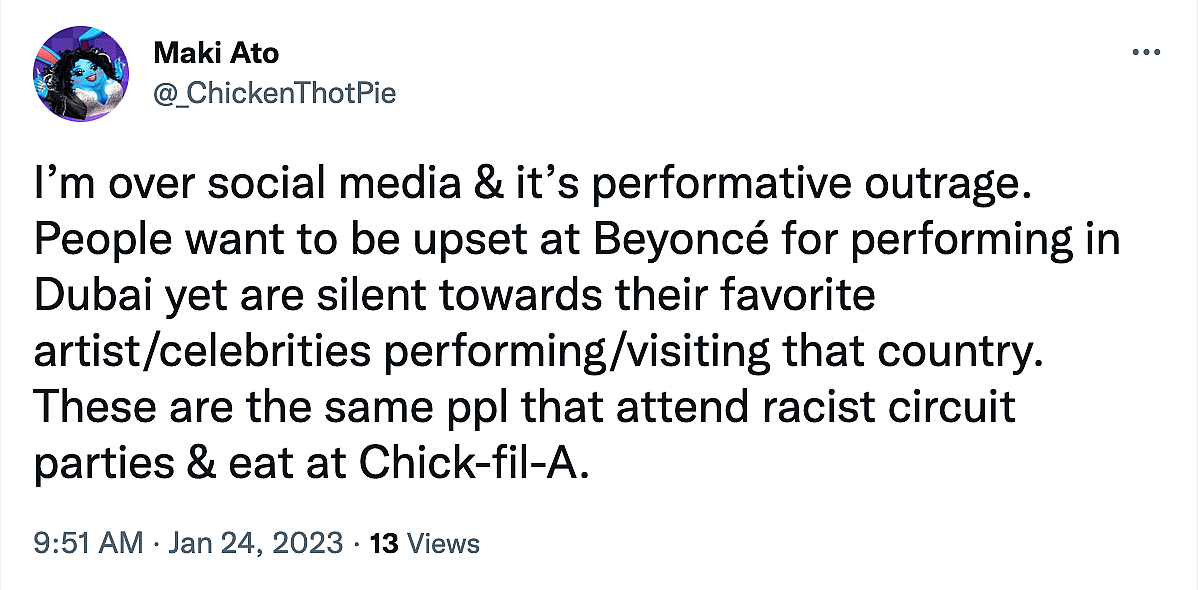The width and height of the screenshot is (1198, 590).
Task: Click the word "Dubai" in the tweet
Action: [86, 297]
